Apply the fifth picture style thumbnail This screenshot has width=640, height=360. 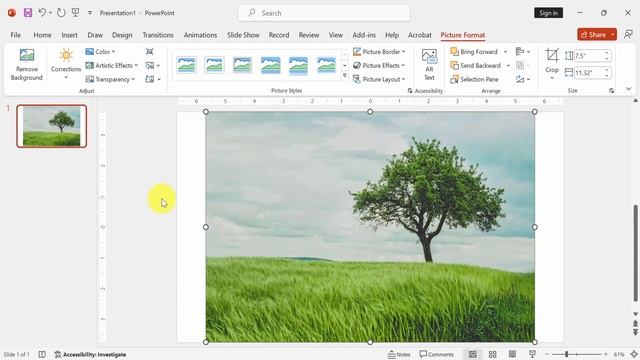pyautogui.click(x=298, y=65)
